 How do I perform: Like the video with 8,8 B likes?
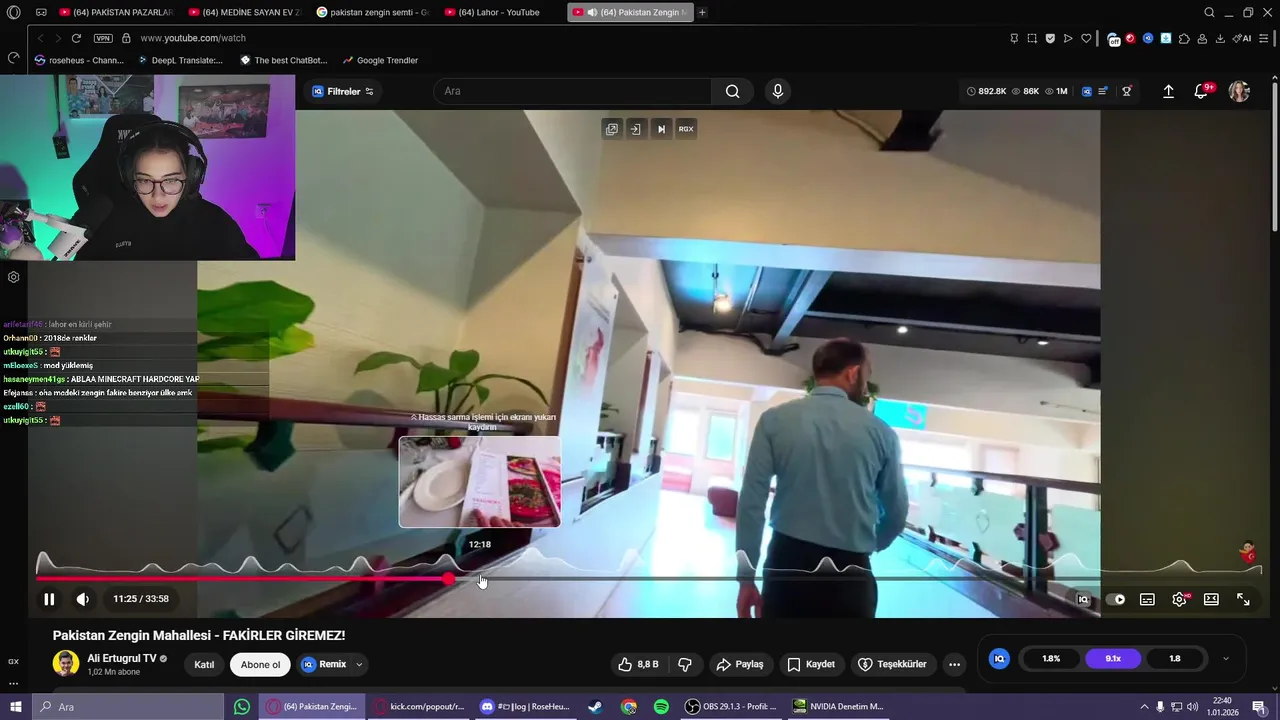(638, 664)
